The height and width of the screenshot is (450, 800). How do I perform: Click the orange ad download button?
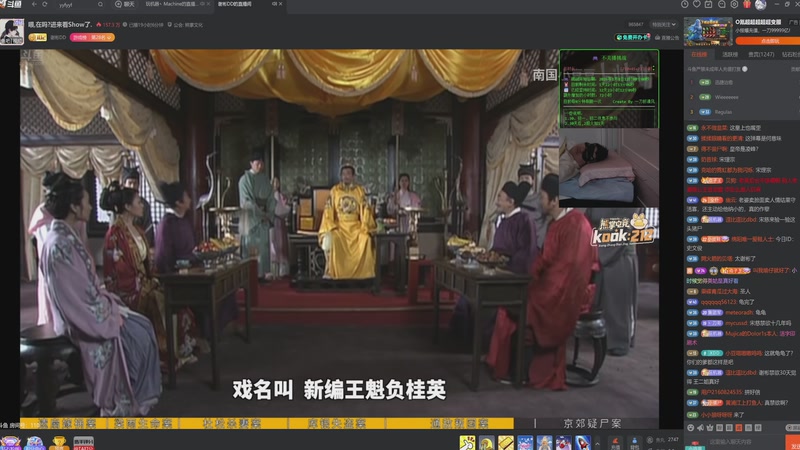tap(769, 41)
